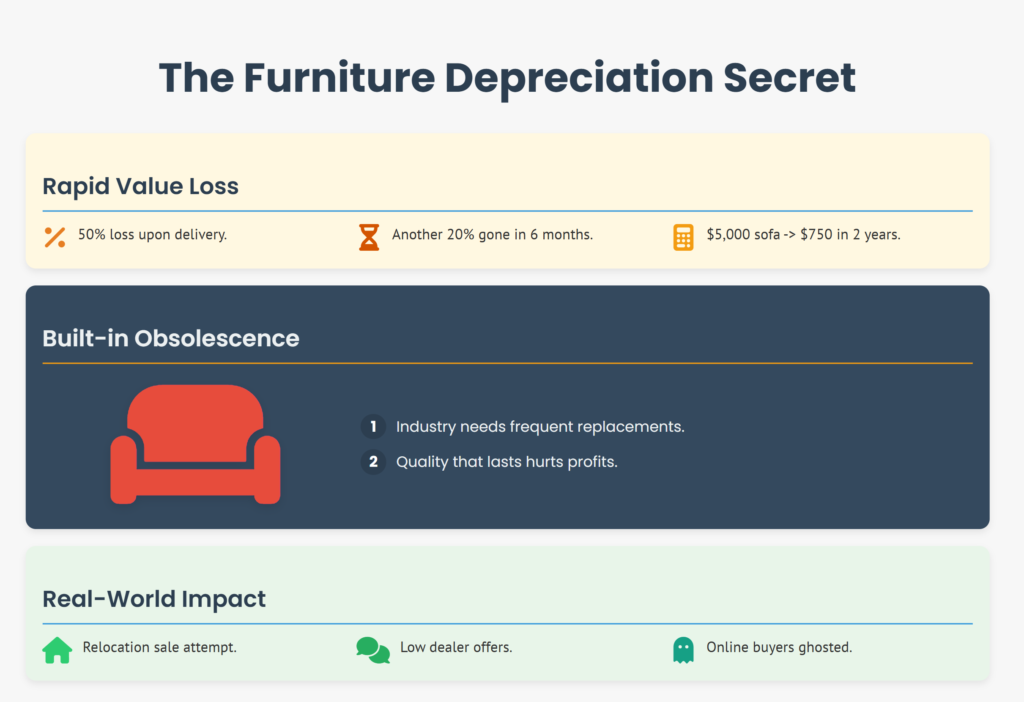Click the text '50% loss upon delivery.'
Image resolution: width=1024 pixels, height=702 pixels.
[x=153, y=235]
